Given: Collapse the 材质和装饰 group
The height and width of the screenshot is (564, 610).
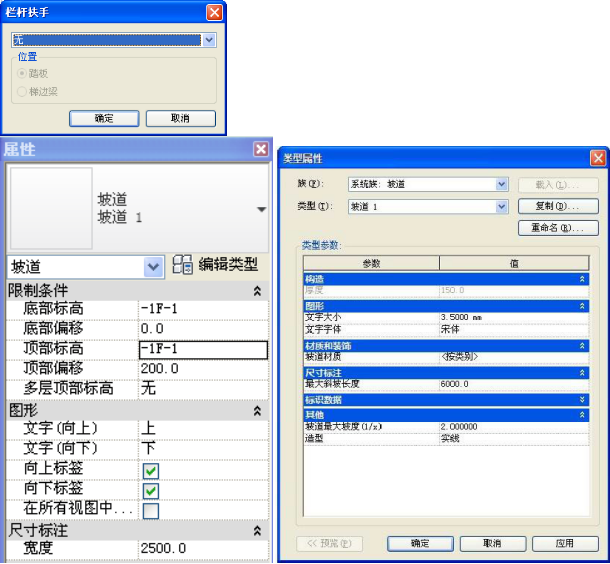Looking at the screenshot, I should pos(582,346).
